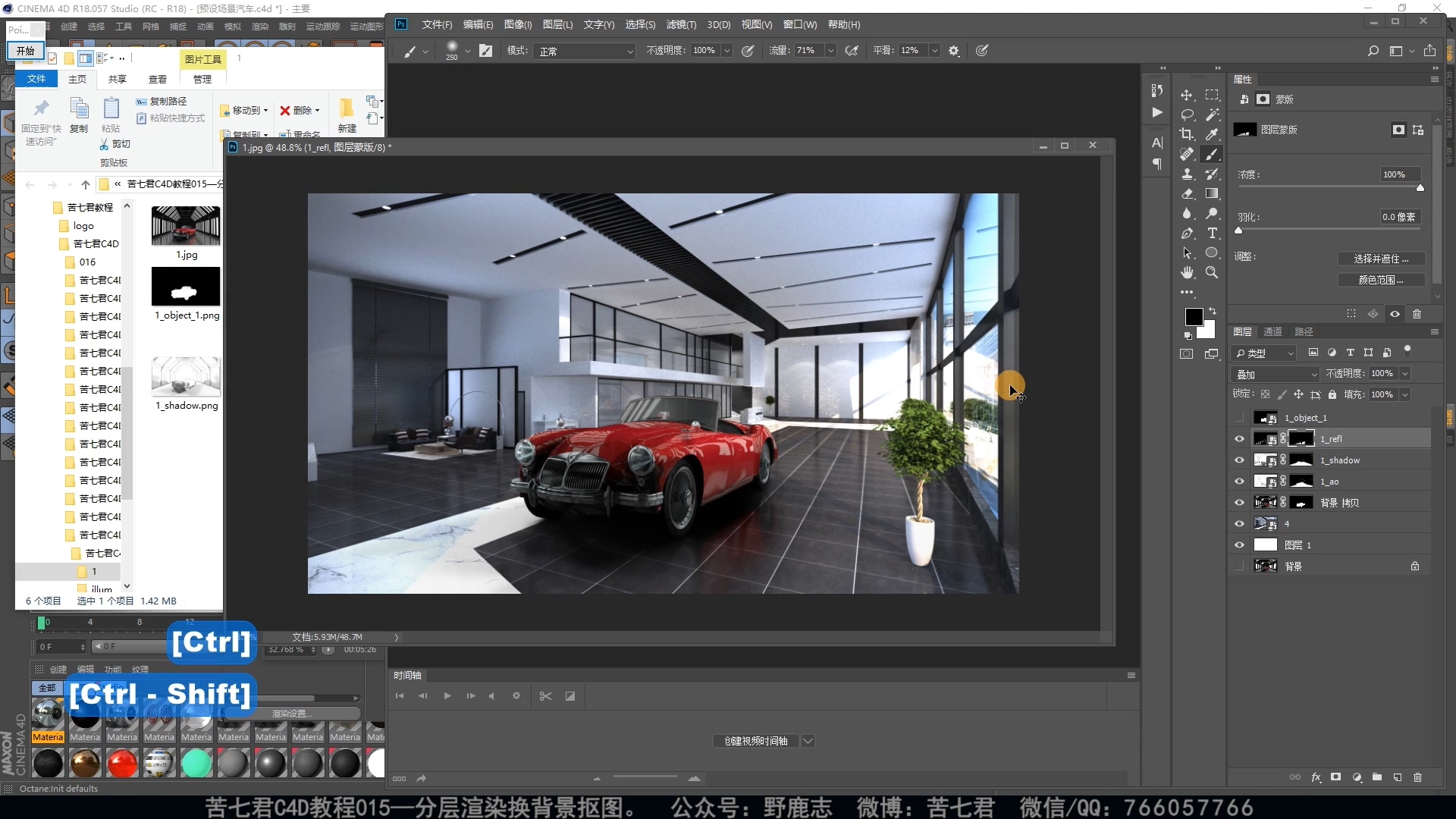This screenshot has height=819, width=1456.
Task: Select the Ellipse shape tool
Action: pyautogui.click(x=1212, y=253)
